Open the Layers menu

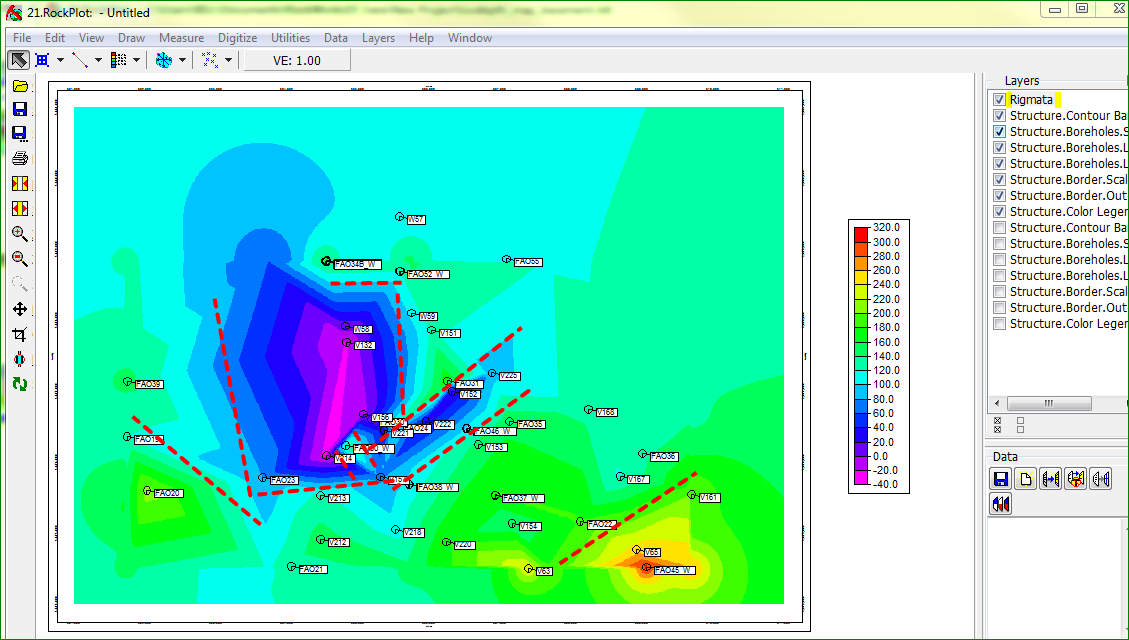click(378, 37)
